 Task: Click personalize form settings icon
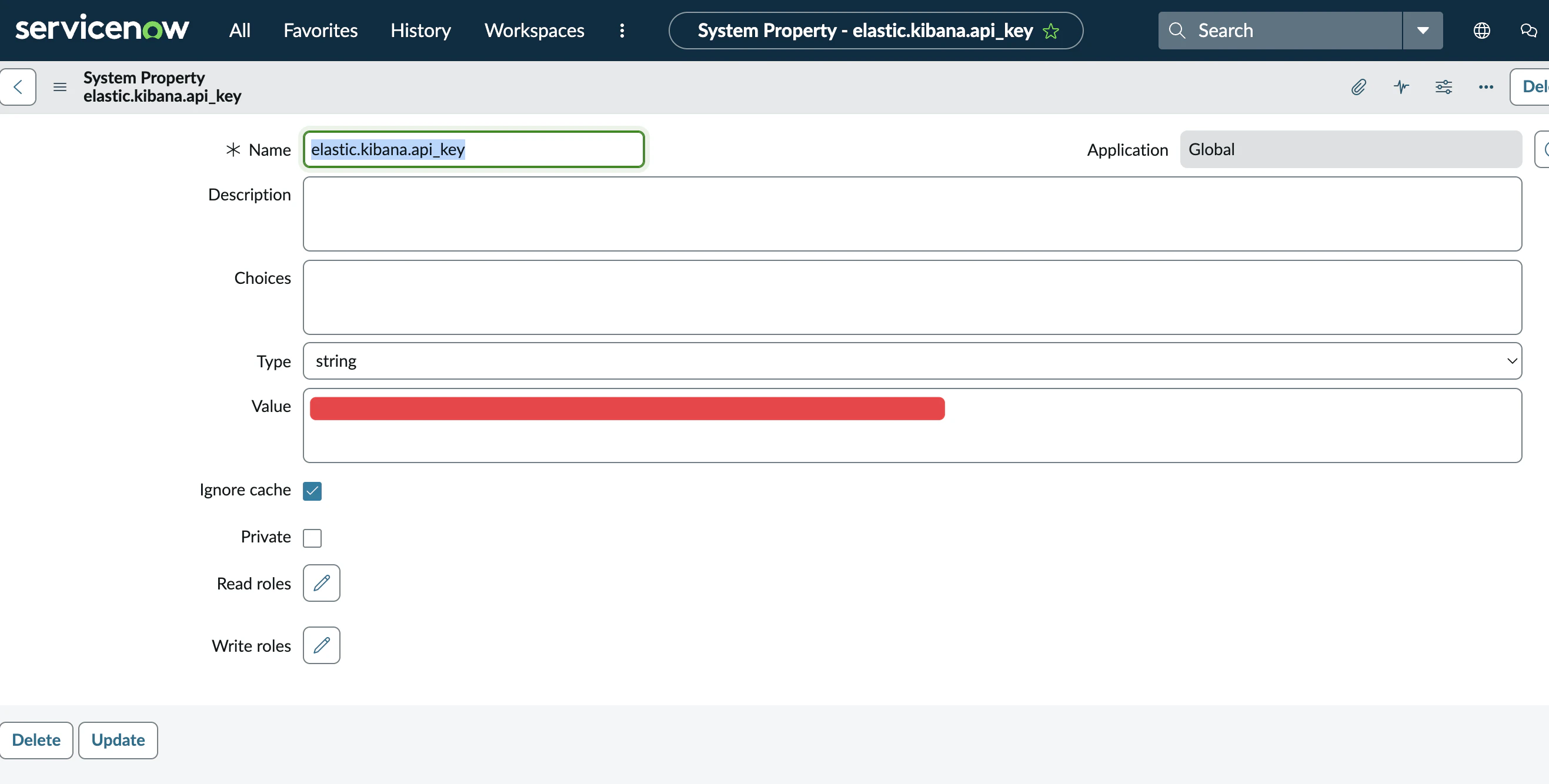click(x=1443, y=87)
